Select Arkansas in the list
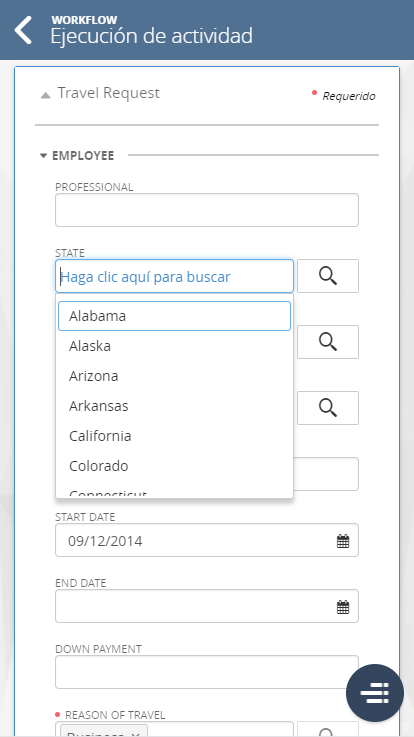 (174, 406)
